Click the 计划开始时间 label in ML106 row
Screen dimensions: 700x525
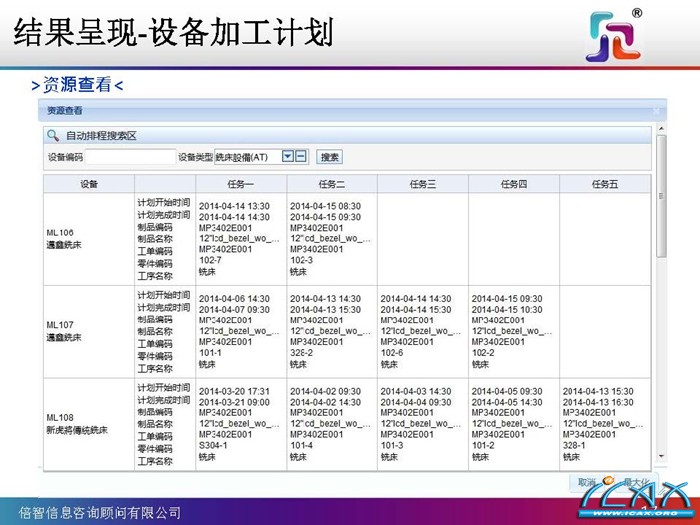pyautogui.click(x=164, y=203)
